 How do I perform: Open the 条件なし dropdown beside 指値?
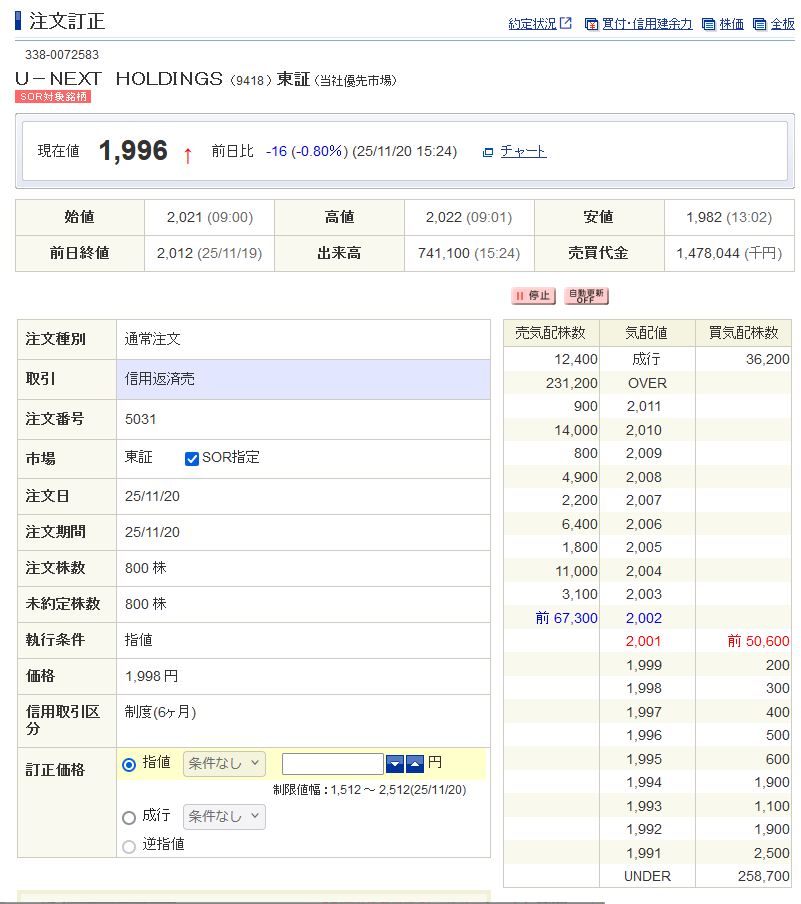223,764
